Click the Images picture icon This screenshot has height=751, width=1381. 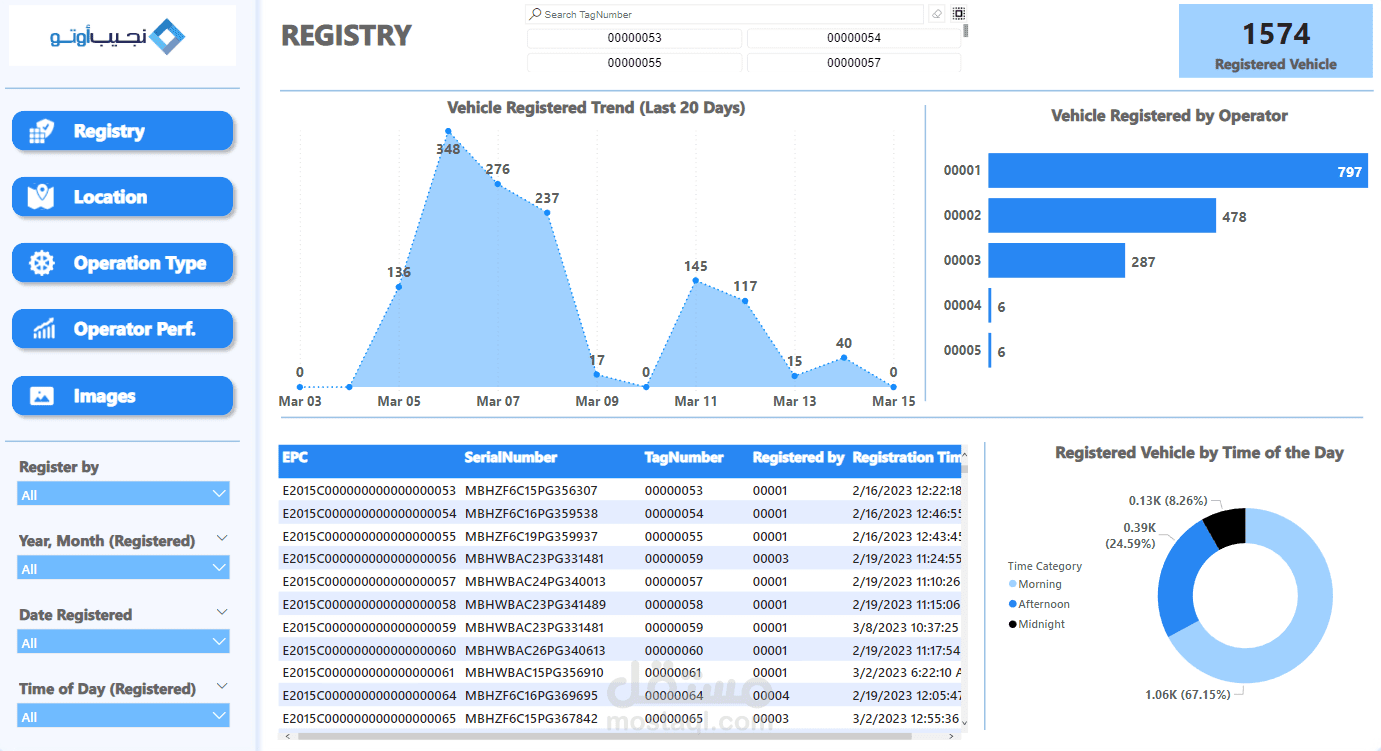(x=41, y=396)
